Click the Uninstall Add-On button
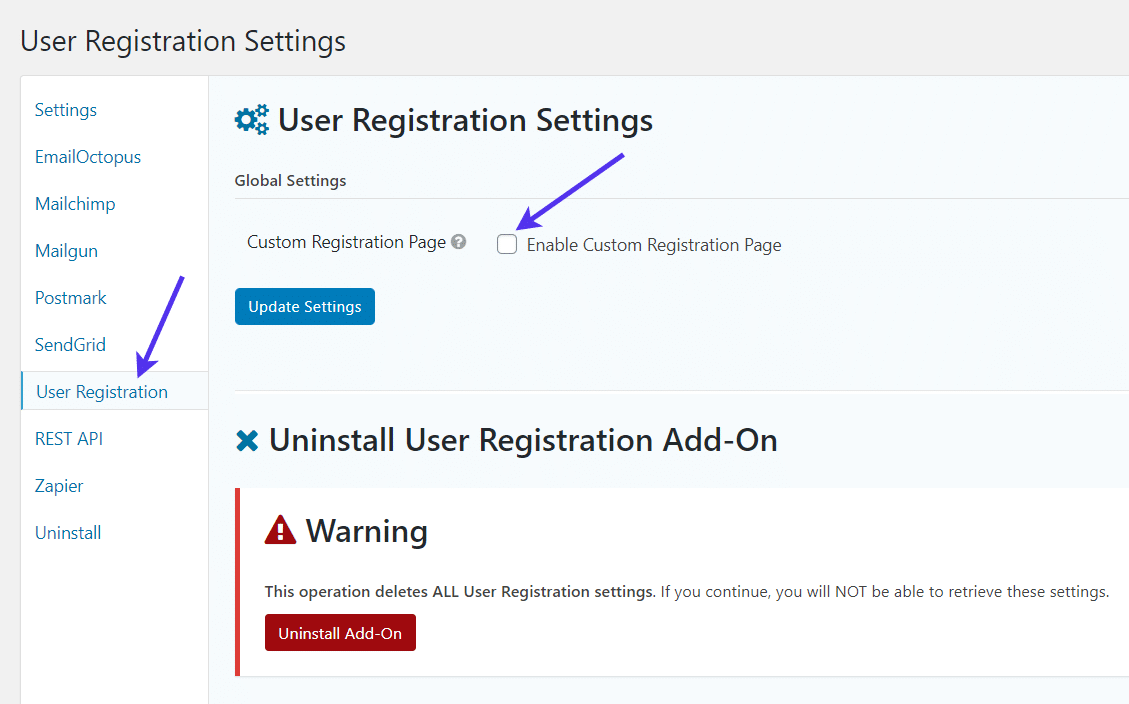Screen dimensions: 1129x704 [x=340, y=632]
